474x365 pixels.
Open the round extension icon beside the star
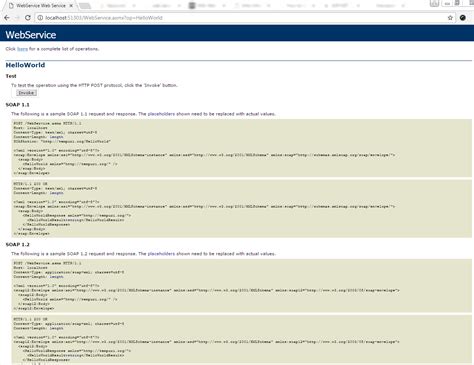pyautogui.click(x=463, y=18)
